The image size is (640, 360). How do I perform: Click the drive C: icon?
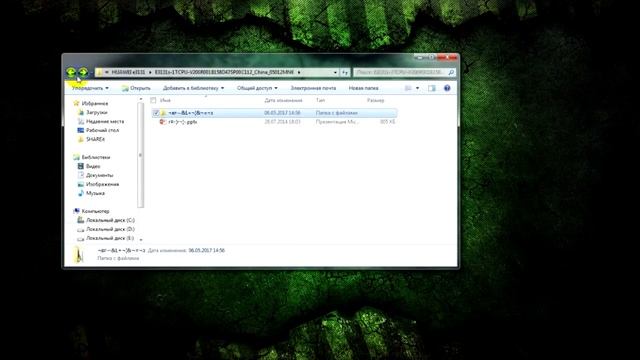pyautogui.click(x=81, y=220)
